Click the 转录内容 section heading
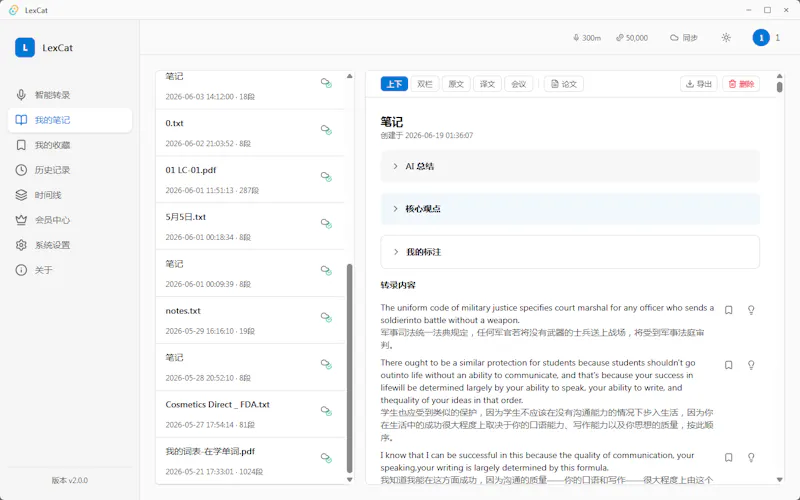 coord(398,285)
